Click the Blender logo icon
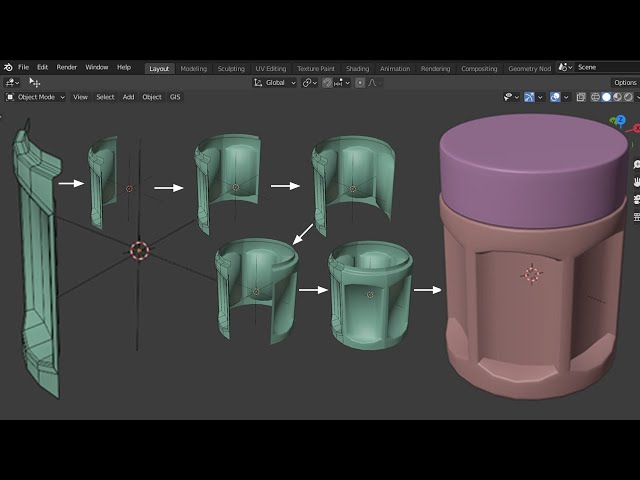 (8, 67)
